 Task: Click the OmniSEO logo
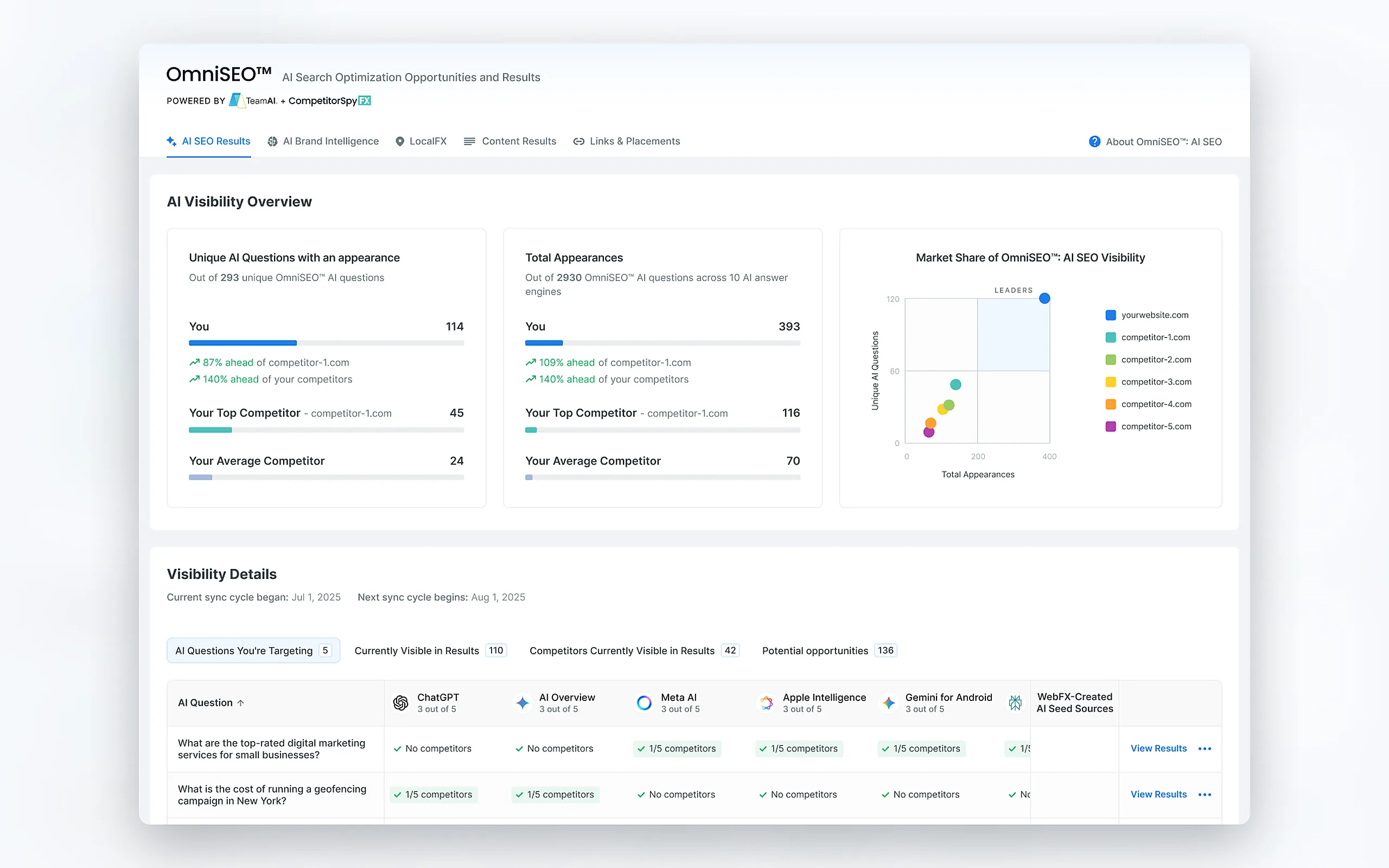tap(219, 74)
